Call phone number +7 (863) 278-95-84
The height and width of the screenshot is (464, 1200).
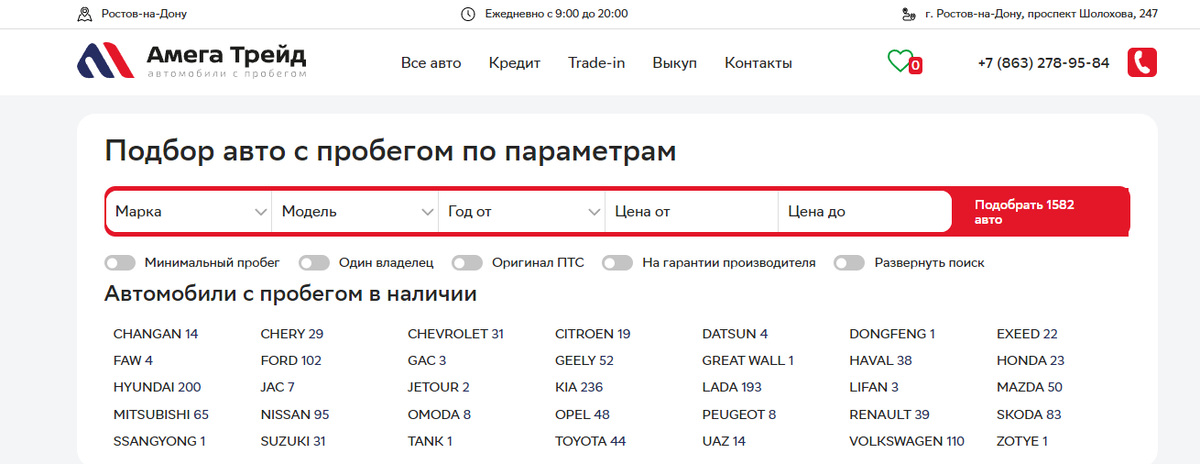click(1044, 62)
